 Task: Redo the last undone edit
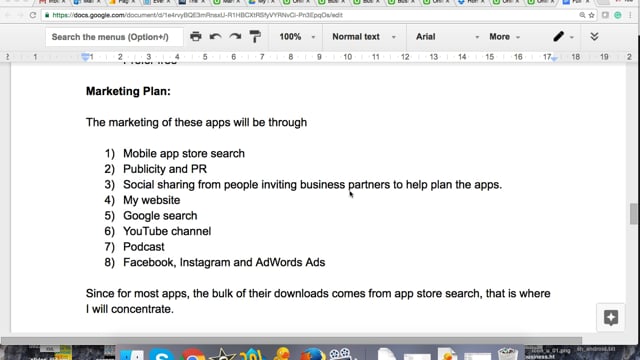click(235, 37)
